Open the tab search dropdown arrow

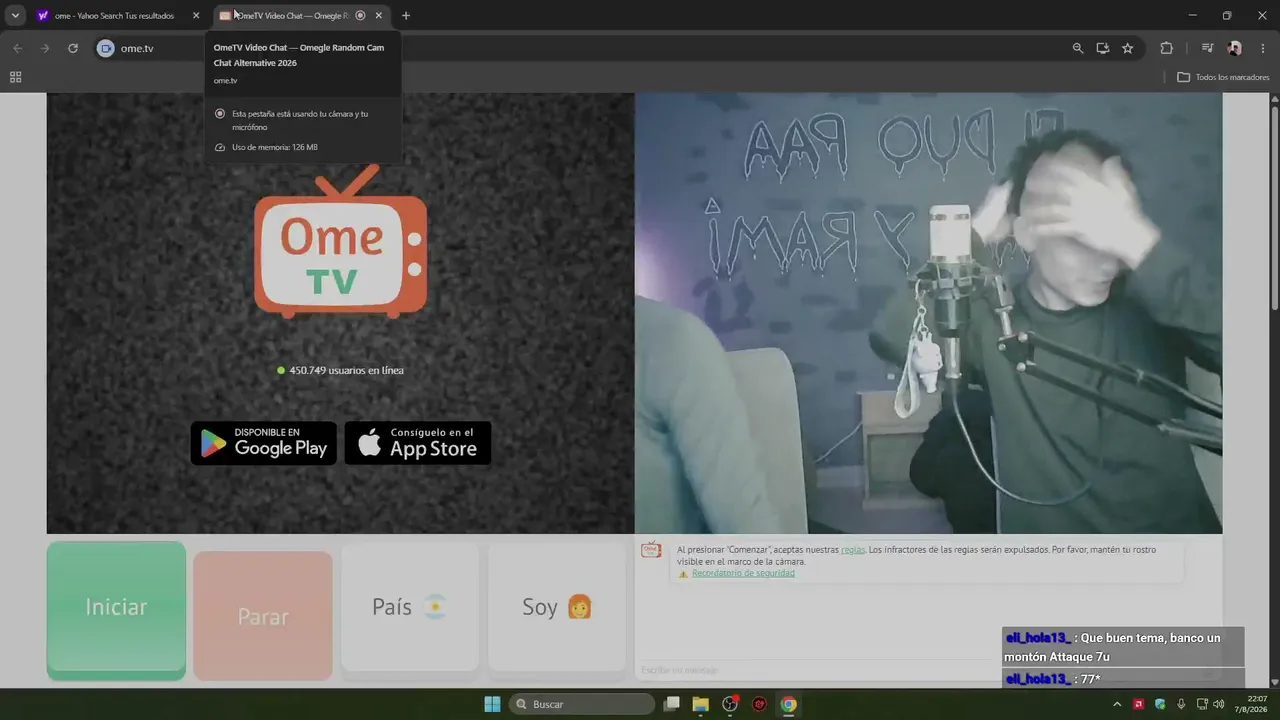pyautogui.click(x=15, y=16)
